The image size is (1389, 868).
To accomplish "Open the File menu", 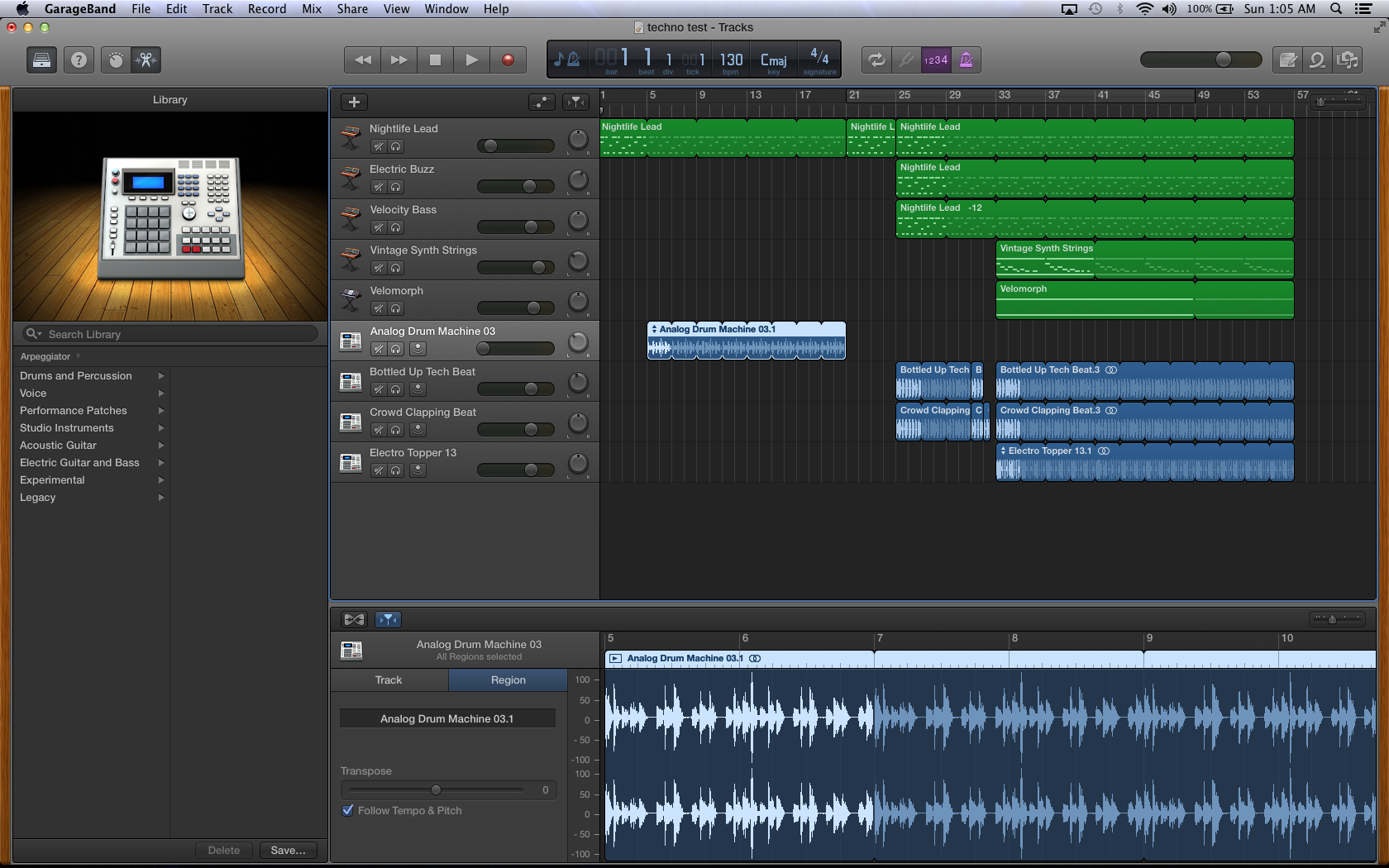I will [x=141, y=8].
